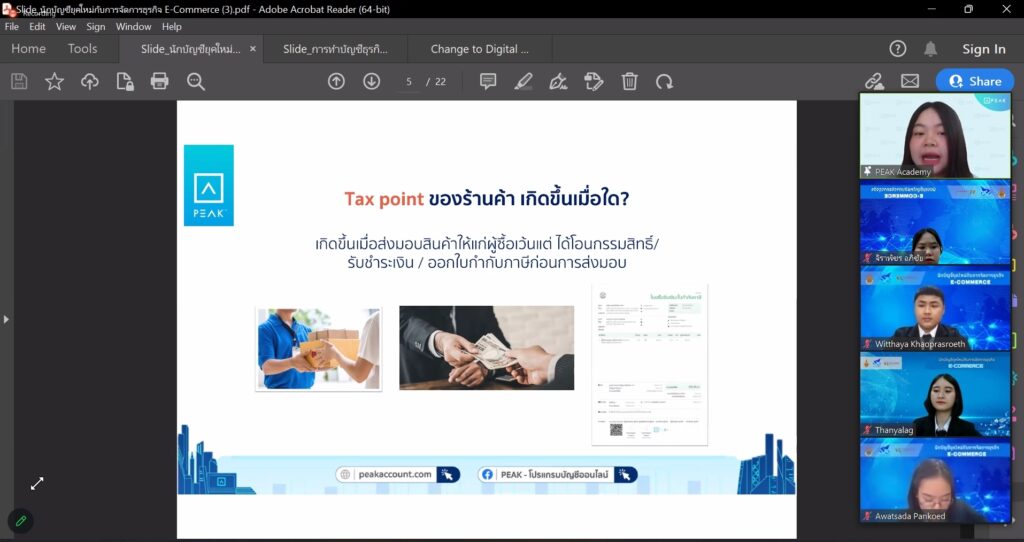Add a comment with speech bubble icon

click(488, 82)
